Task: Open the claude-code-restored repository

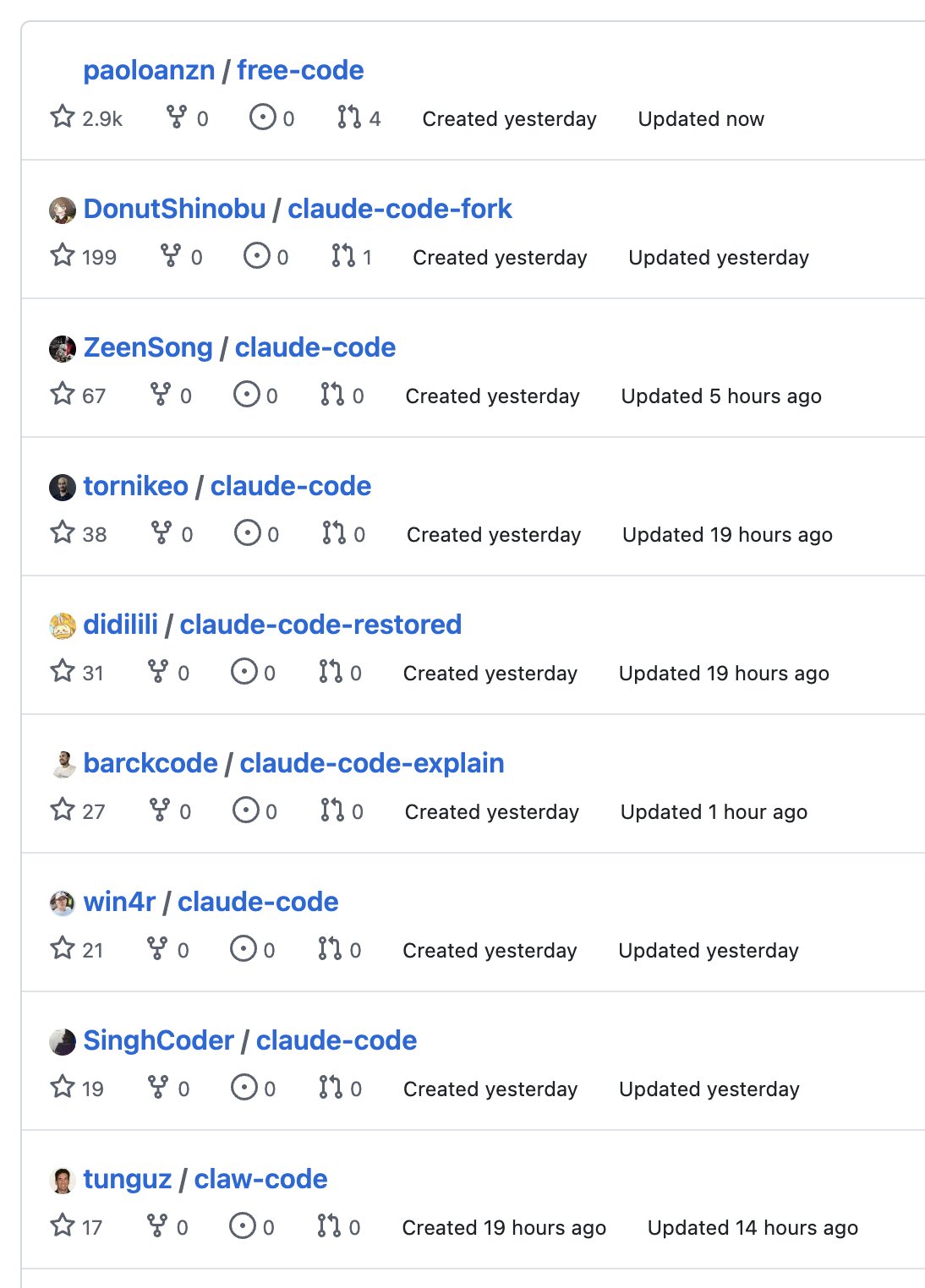Action: point(320,625)
